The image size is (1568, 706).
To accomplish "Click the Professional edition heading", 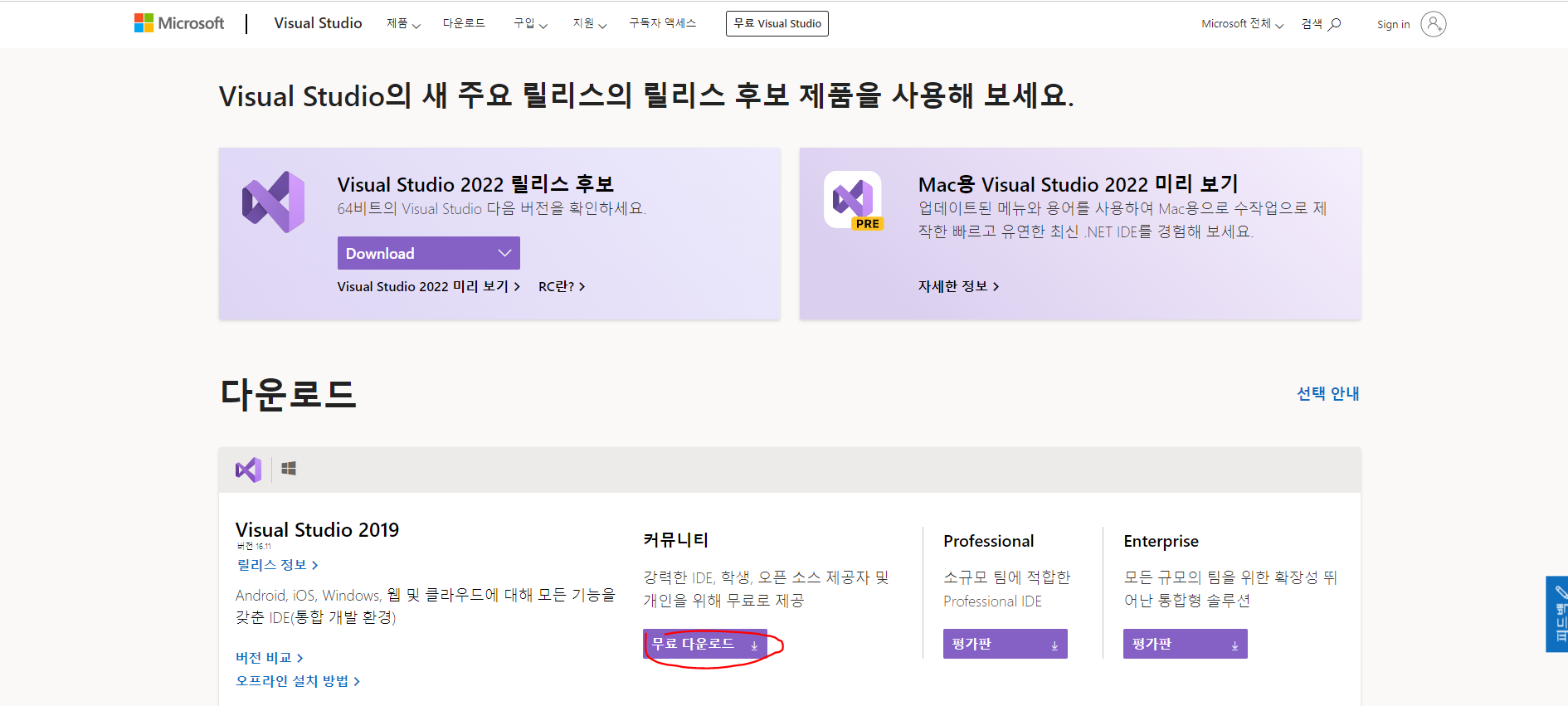I will tap(988, 541).
